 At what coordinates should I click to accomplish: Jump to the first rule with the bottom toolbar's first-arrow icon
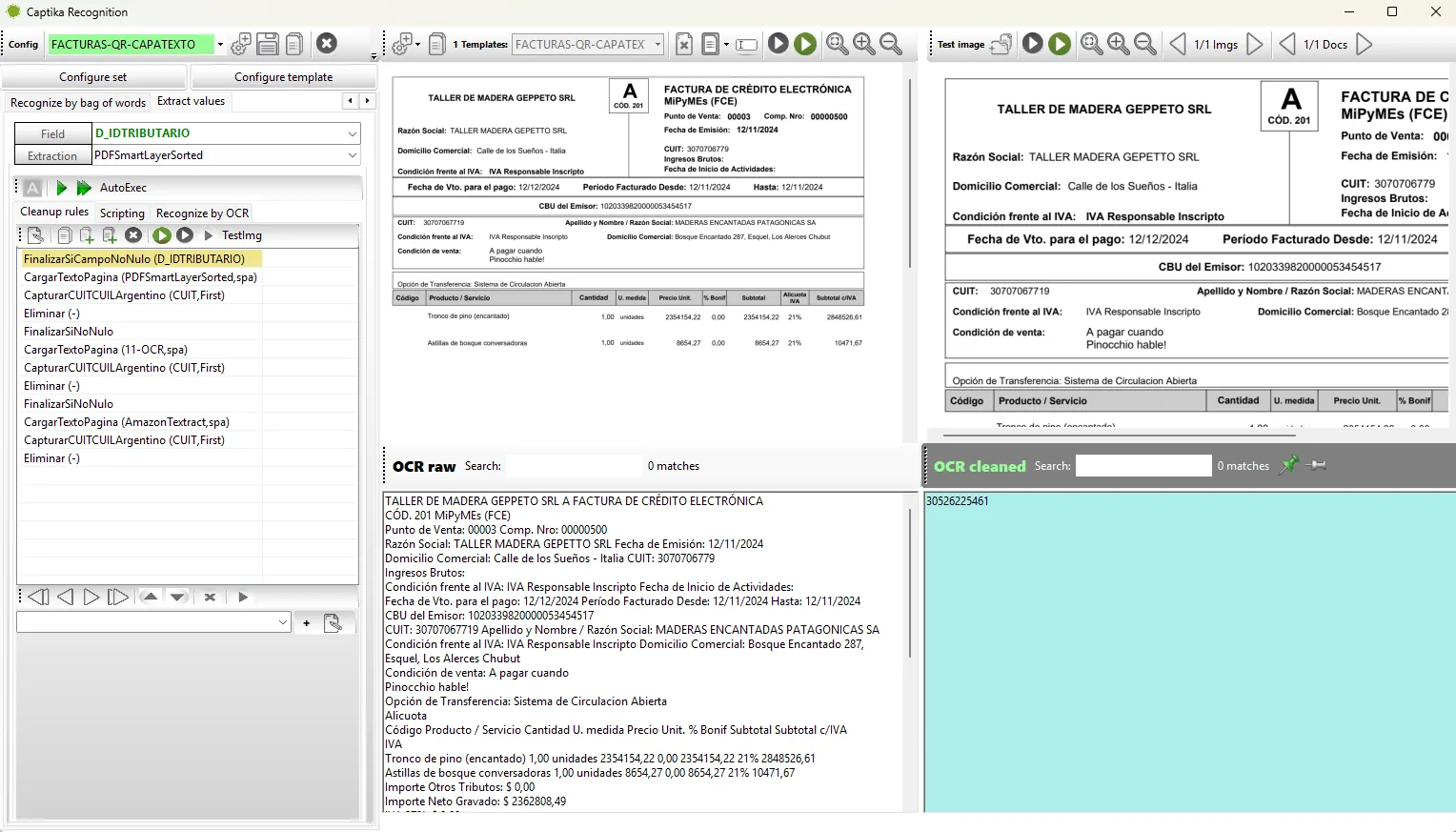point(38,598)
